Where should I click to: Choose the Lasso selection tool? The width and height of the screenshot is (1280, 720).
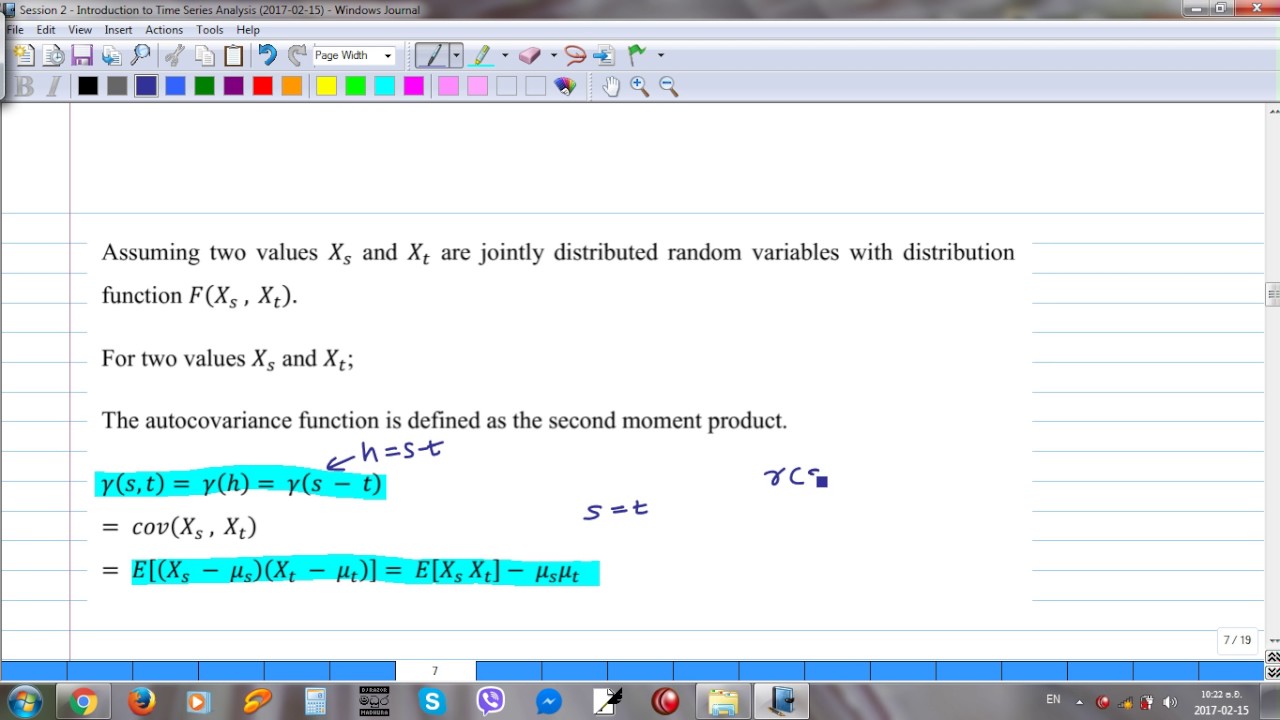[575, 56]
